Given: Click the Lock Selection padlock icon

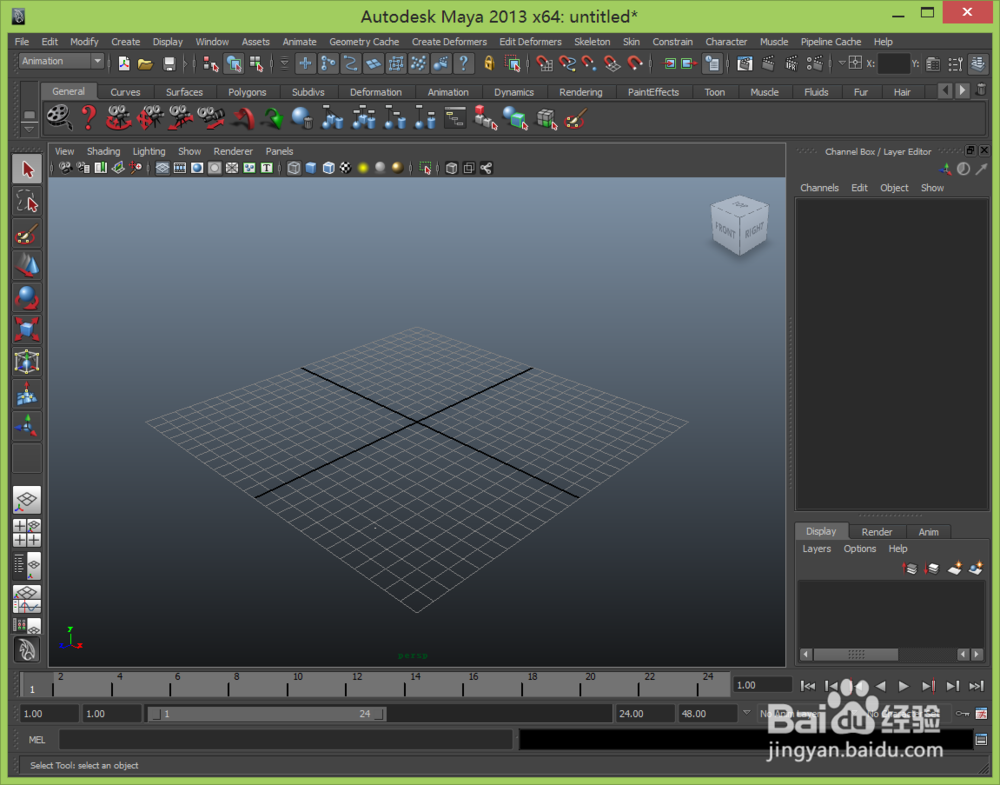Looking at the screenshot, I should (488, 64).
